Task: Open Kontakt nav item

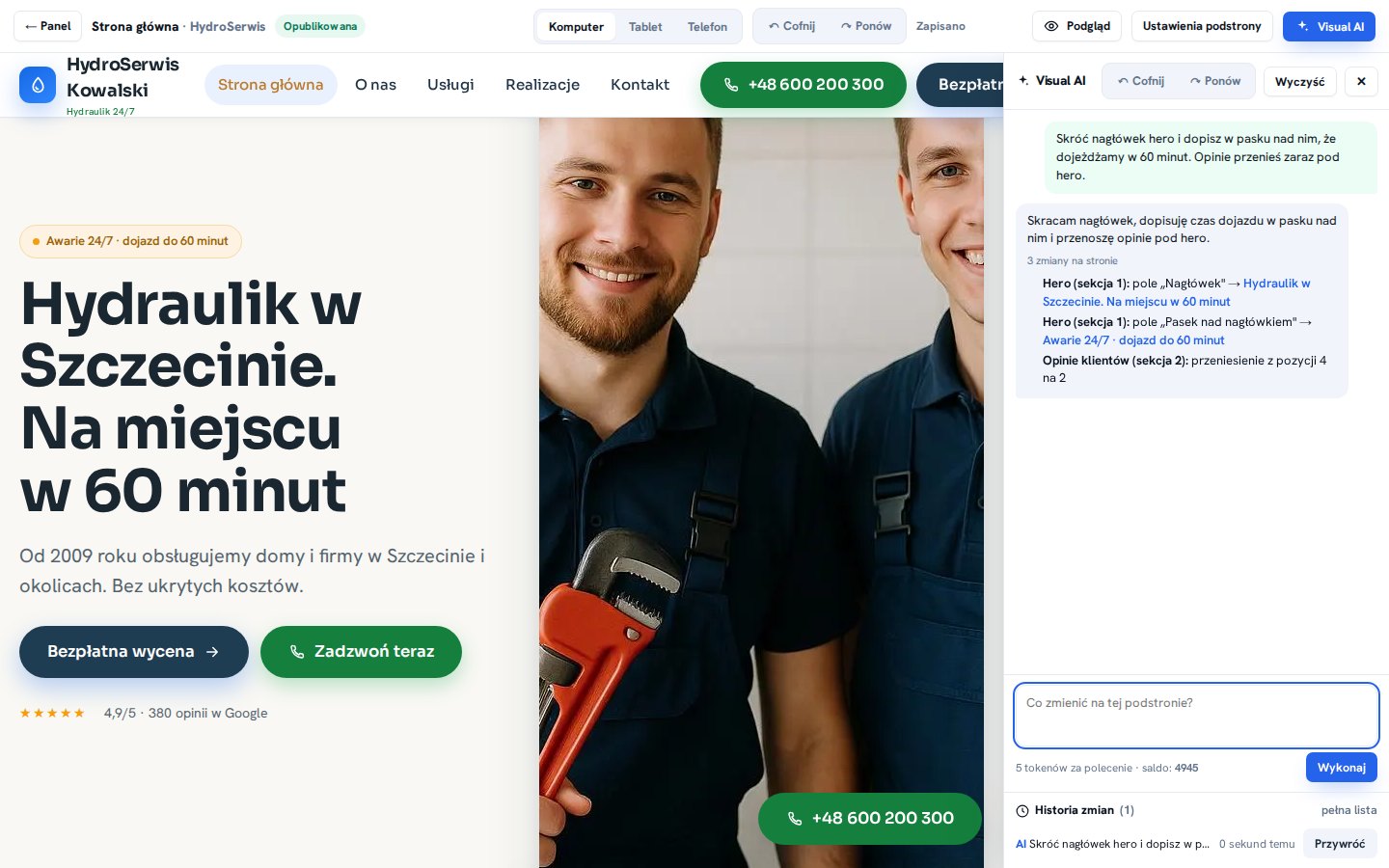Action: [640, 85]
